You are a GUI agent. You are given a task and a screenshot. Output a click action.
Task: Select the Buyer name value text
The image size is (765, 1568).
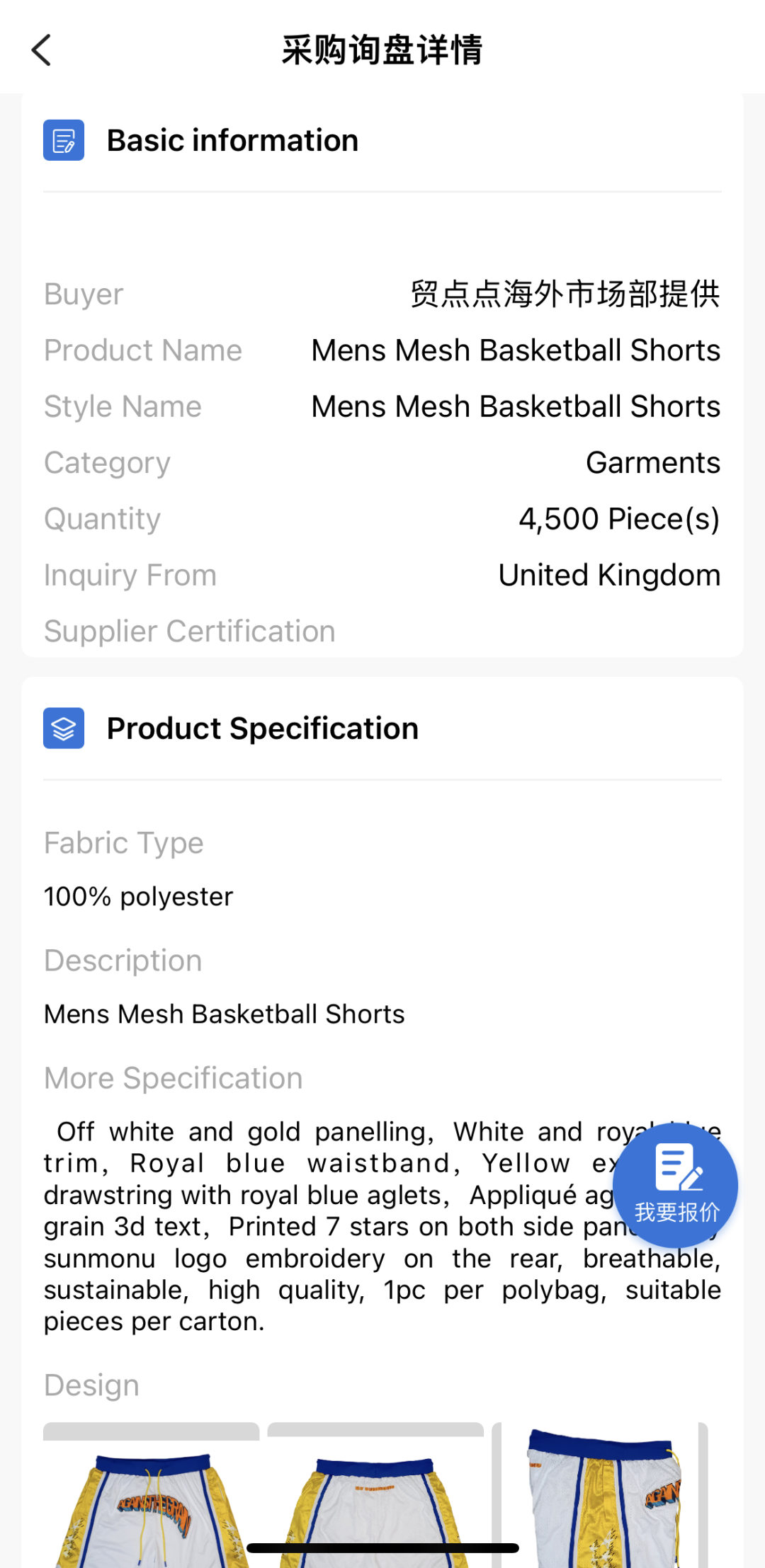[565, 294]
